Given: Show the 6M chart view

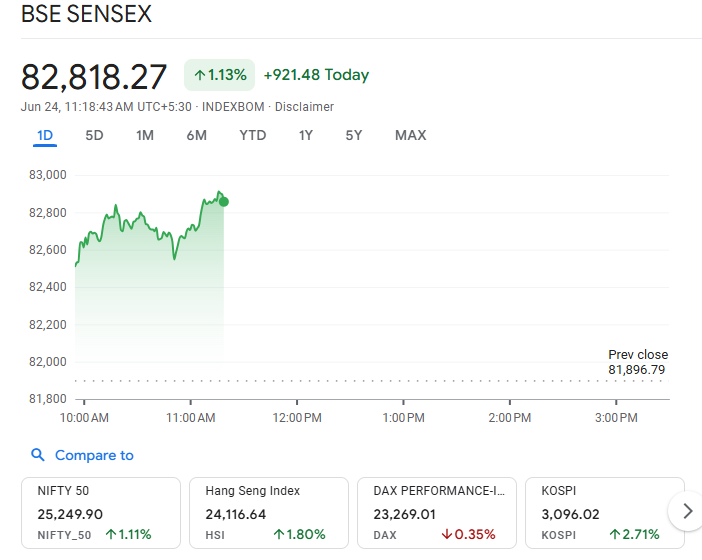Looking at the screenshot, I should click(x=197, y=135).
